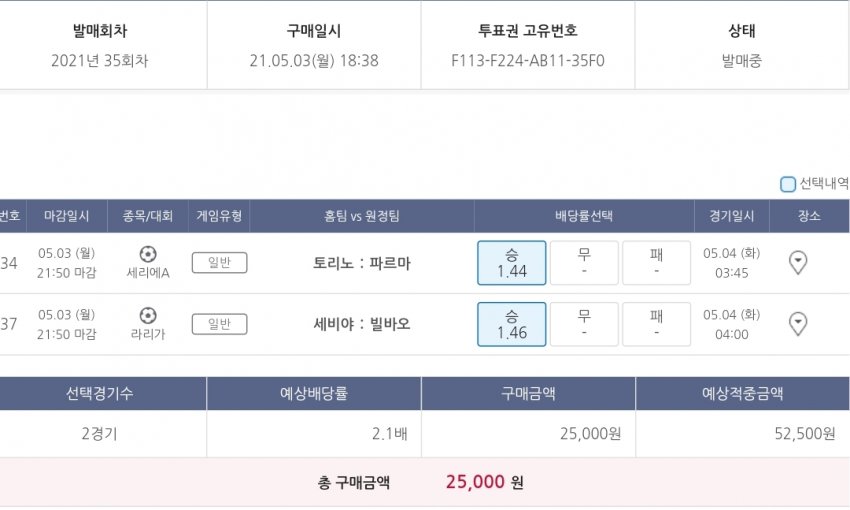This screenshot has height=510, width=850.
Task: Click the 토리노 : 파르마 match name
Action: click(x=362, y=264)
